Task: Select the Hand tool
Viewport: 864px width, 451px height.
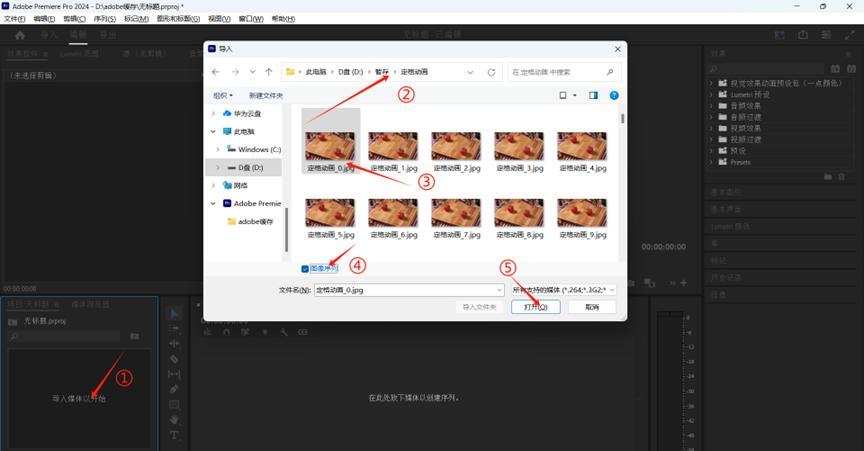Action: [x=174, y=420]
